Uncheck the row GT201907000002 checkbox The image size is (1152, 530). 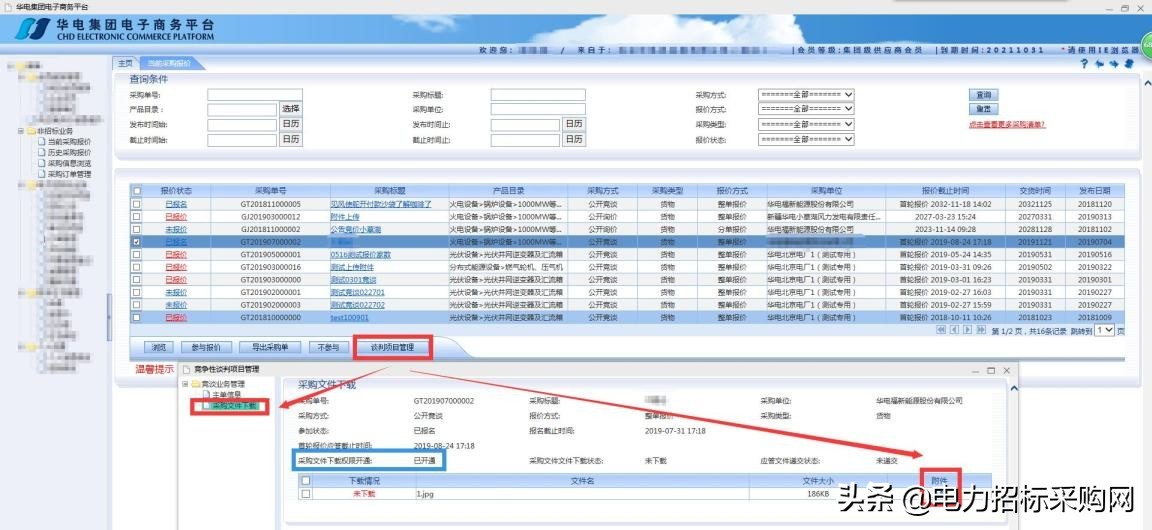point(136,241)
